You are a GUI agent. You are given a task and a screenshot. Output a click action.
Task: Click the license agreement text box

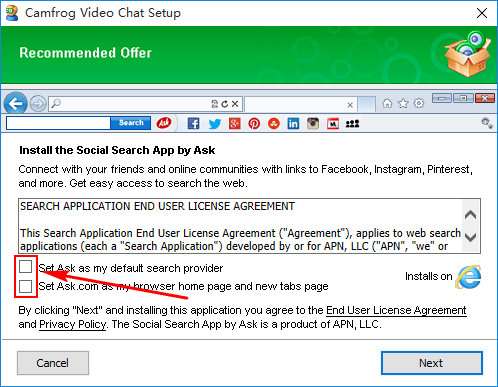click(249, 226)
